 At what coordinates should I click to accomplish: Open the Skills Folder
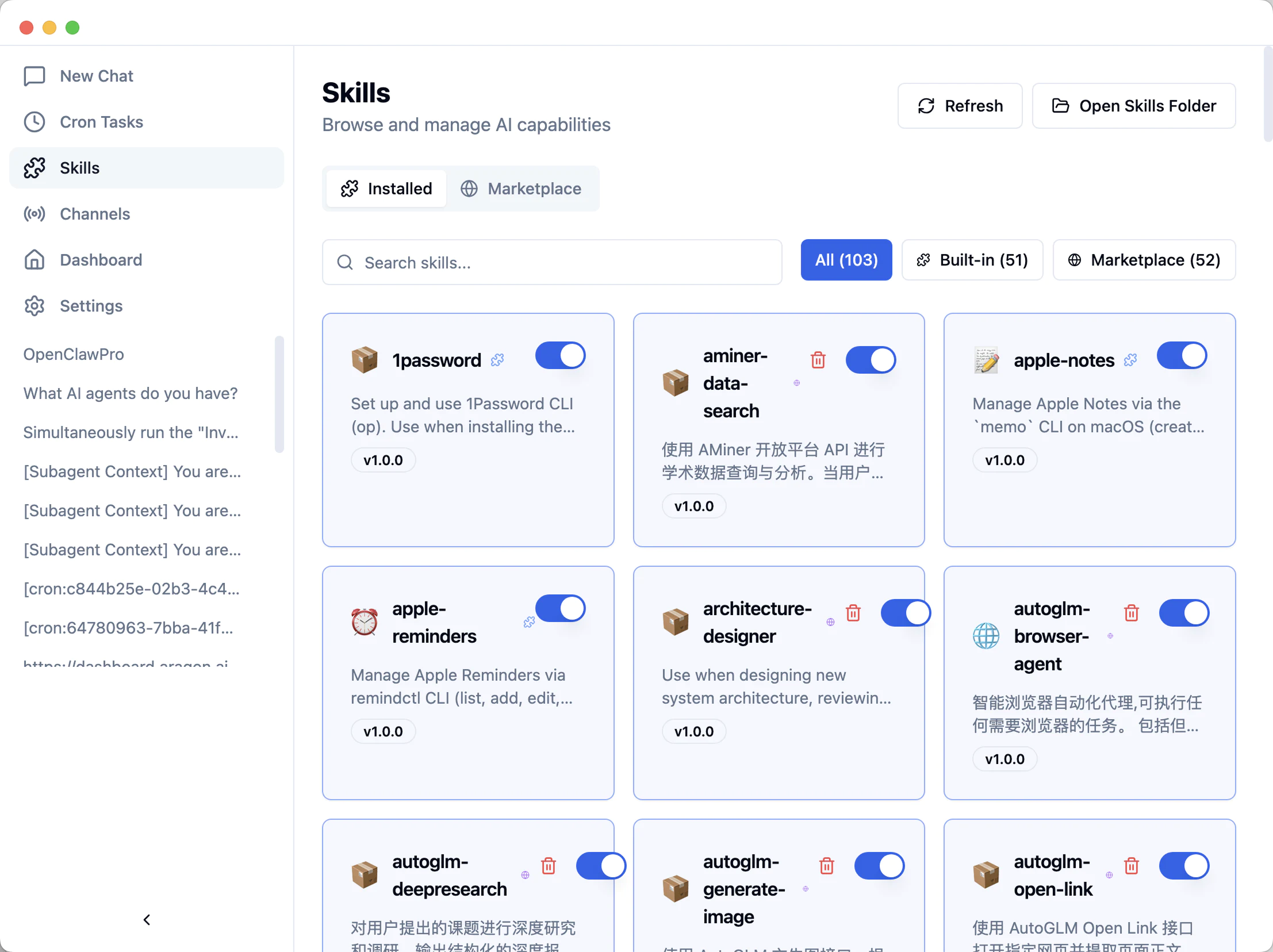1133,106
